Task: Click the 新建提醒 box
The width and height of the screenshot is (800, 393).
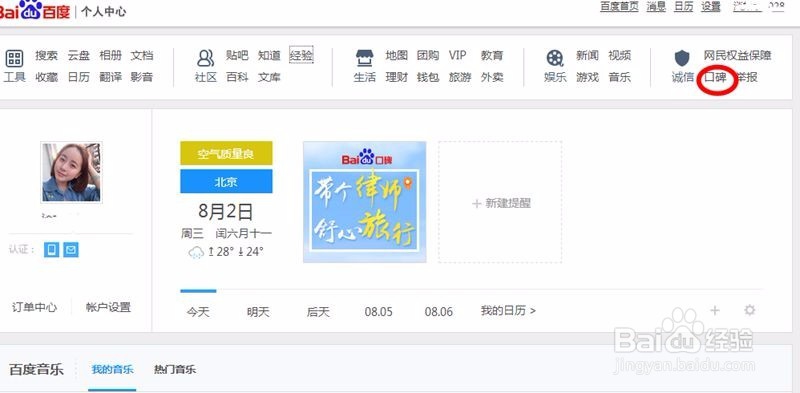Action: tap(501, 203)
